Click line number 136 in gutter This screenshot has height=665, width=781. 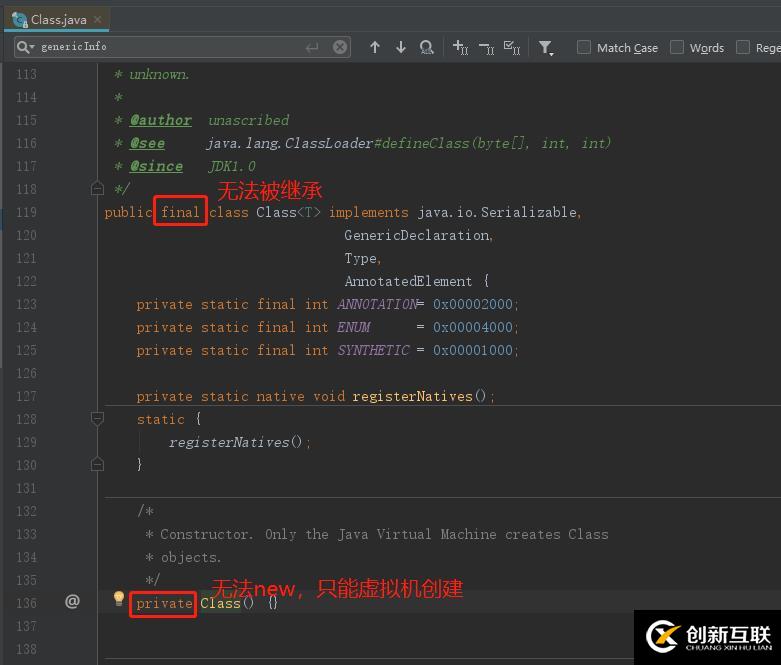26,603
